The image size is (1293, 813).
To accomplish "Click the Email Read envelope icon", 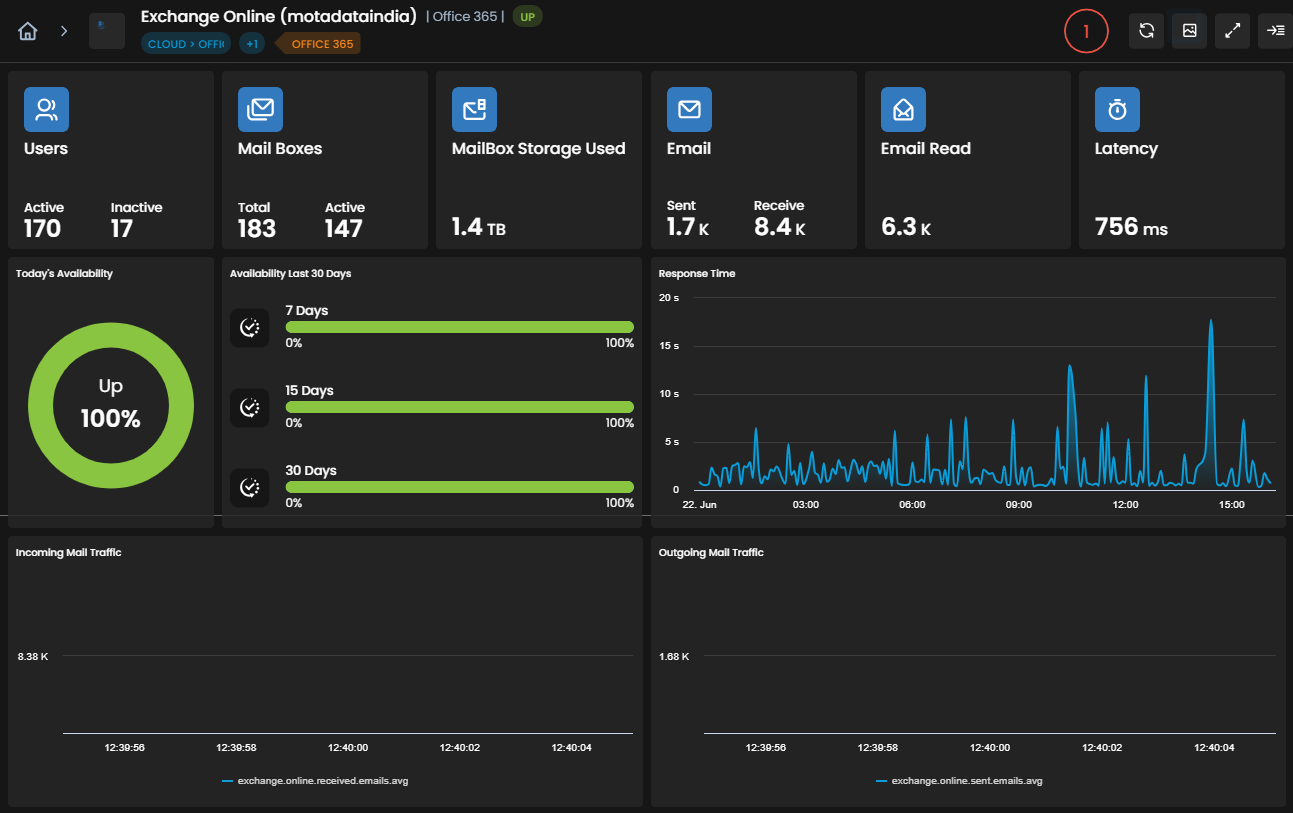I will coord(903,110).
